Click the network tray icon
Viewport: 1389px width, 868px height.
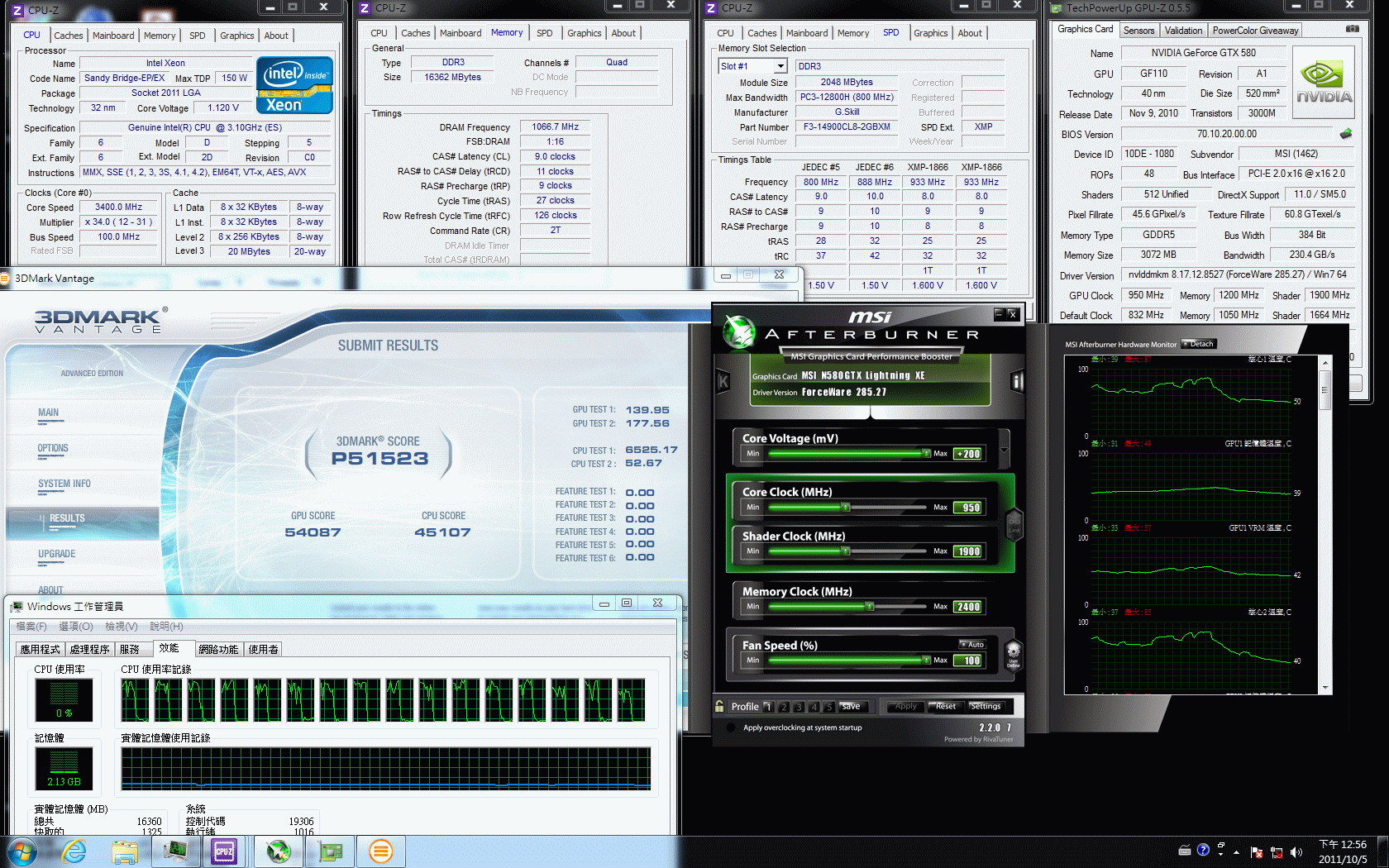(x=1276, y=852)
